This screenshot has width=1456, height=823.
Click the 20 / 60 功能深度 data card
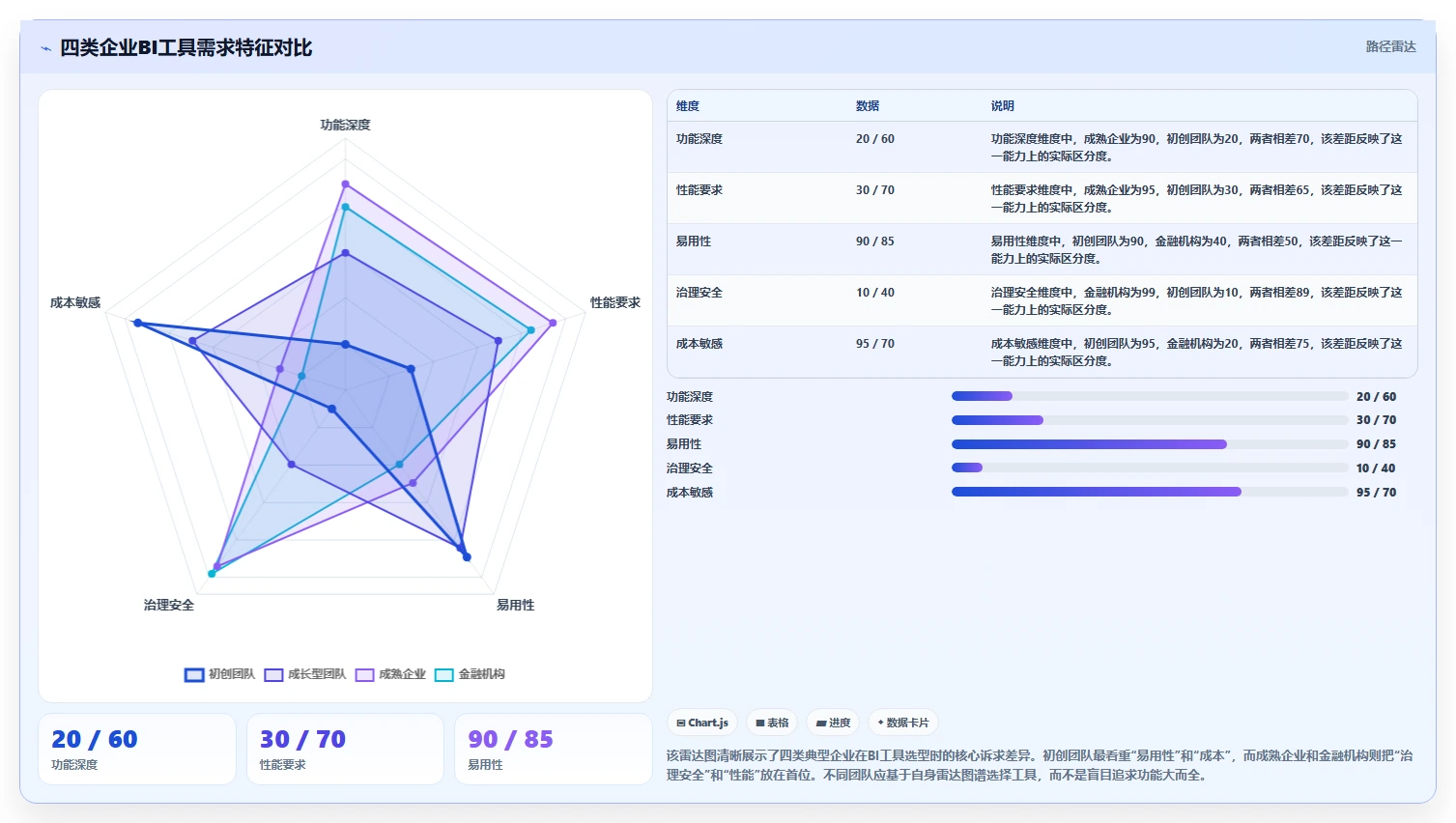point(137,750)
